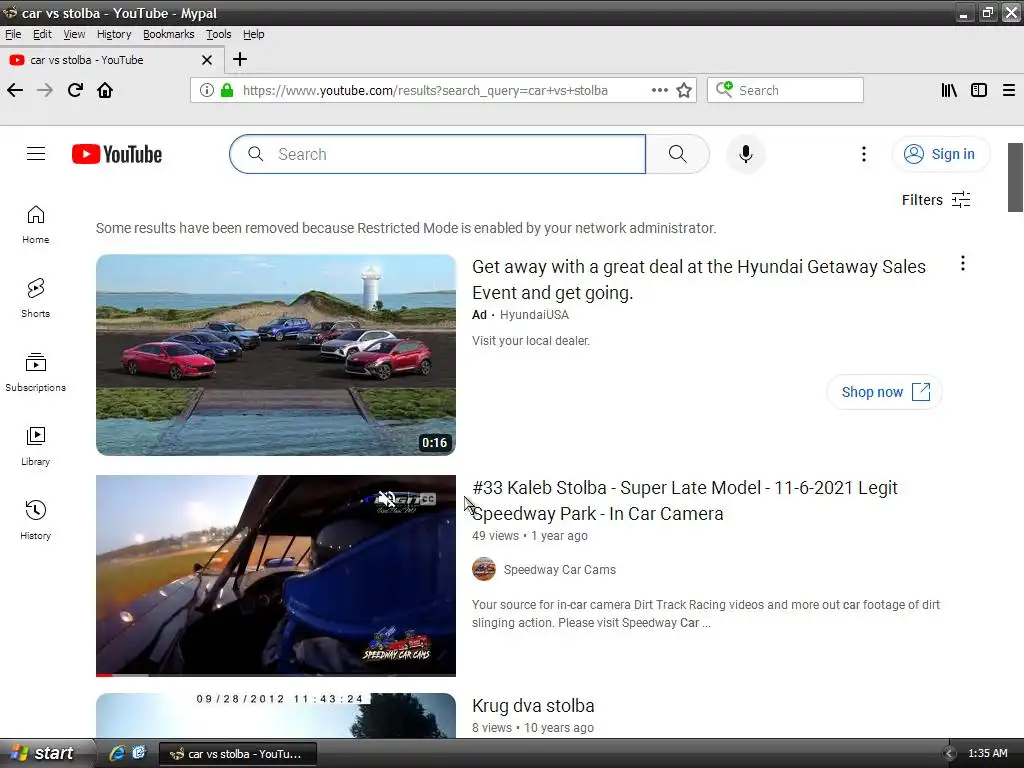Click the 49 views 1 year ago text
Image resolution: width=1024 pixels, height=768 pixels.
tap(530, 536)
